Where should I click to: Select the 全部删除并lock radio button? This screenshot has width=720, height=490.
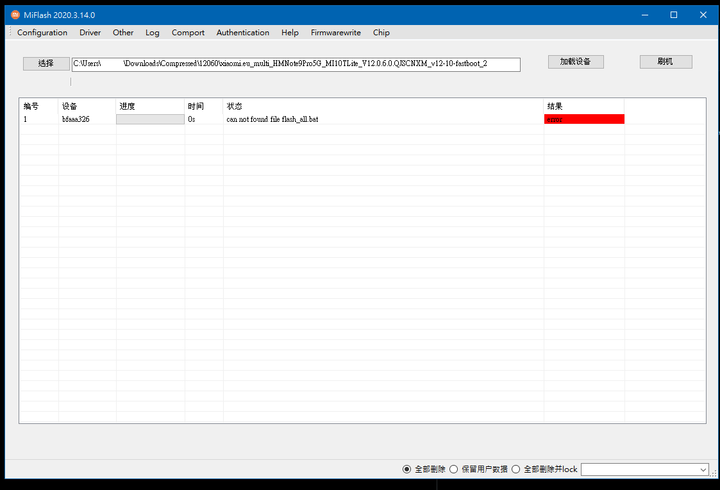pyautogui.click(x=516, y=469)
